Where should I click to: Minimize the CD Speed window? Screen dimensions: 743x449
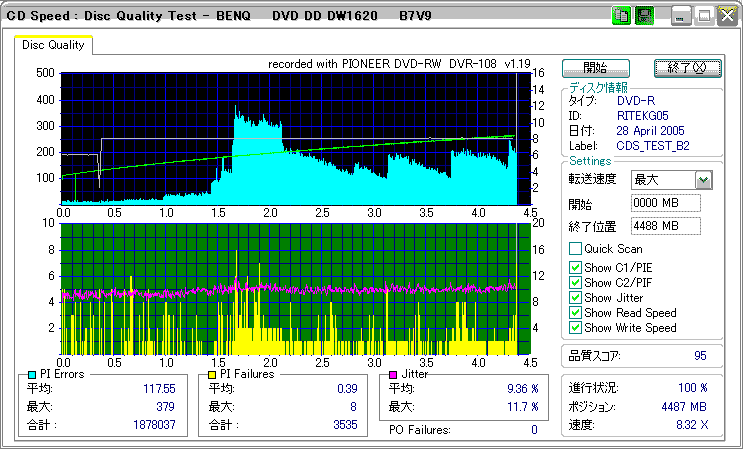pos(682,15)
